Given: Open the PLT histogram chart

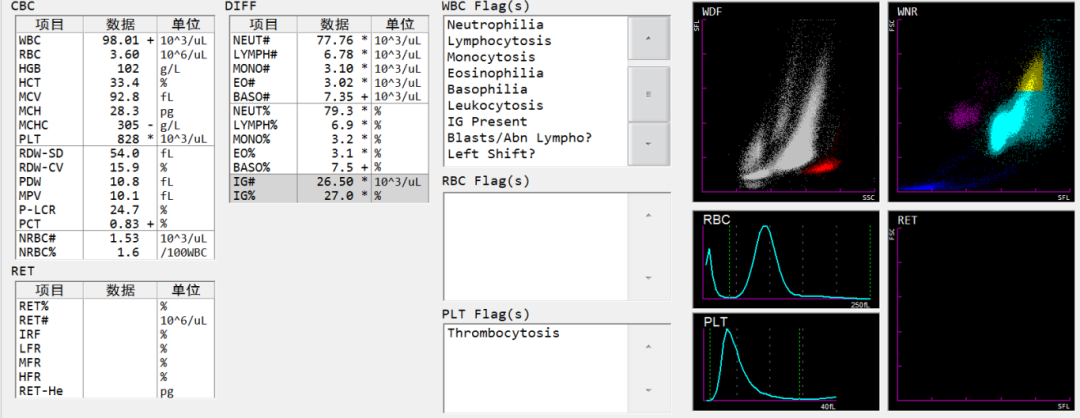Looking at the screenshot, I should (x=787, y=362).
